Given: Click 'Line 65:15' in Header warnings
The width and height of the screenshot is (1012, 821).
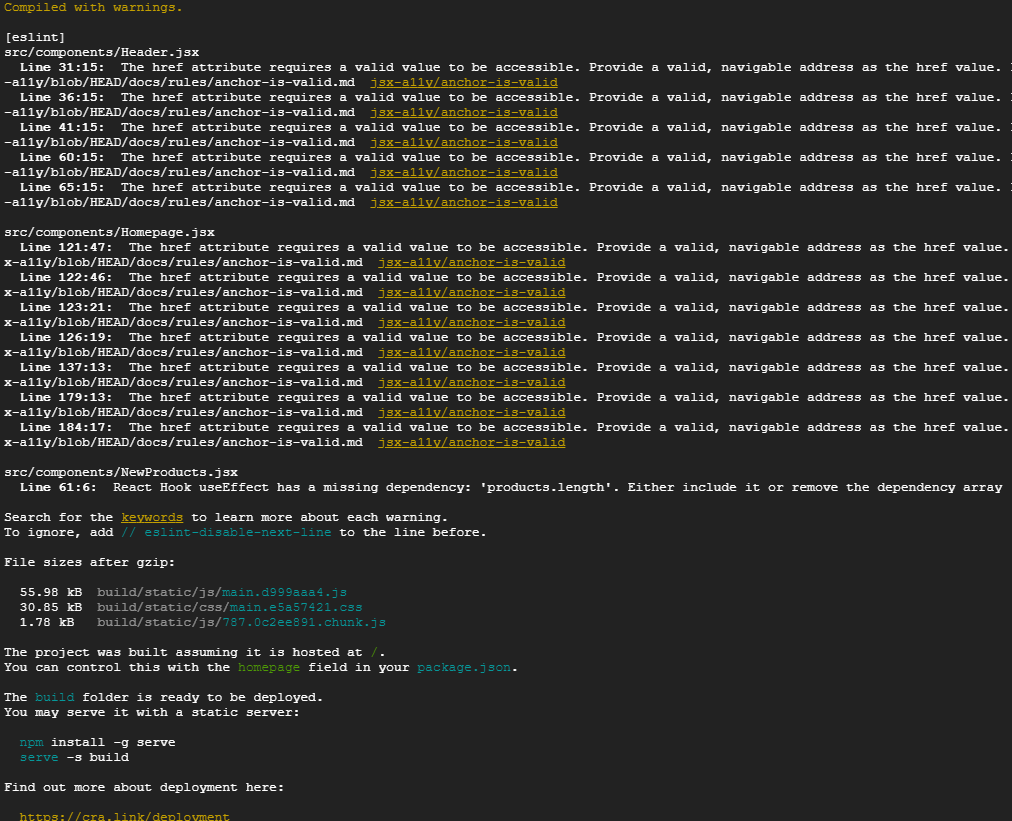Looking at the screenshot, I should pos(62,188).
